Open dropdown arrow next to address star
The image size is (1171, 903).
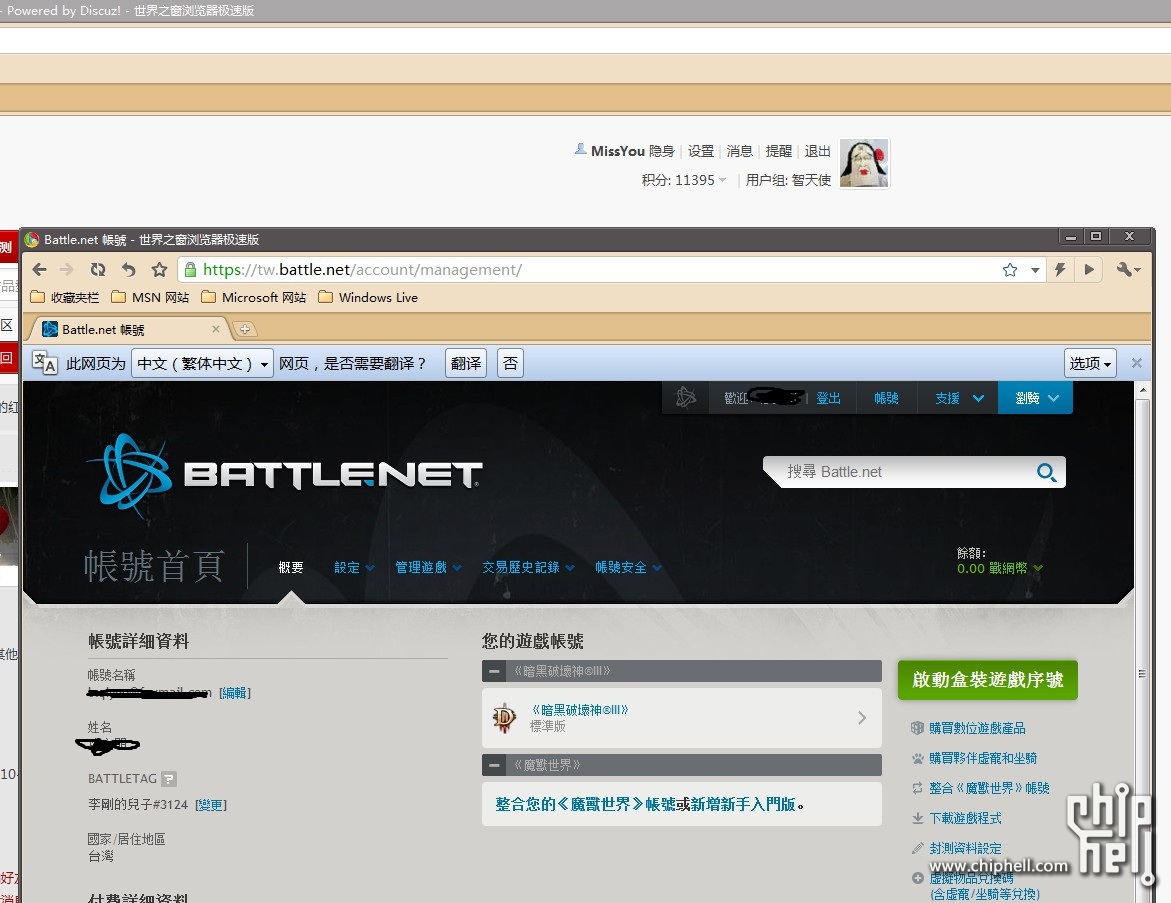point(1035,270)
